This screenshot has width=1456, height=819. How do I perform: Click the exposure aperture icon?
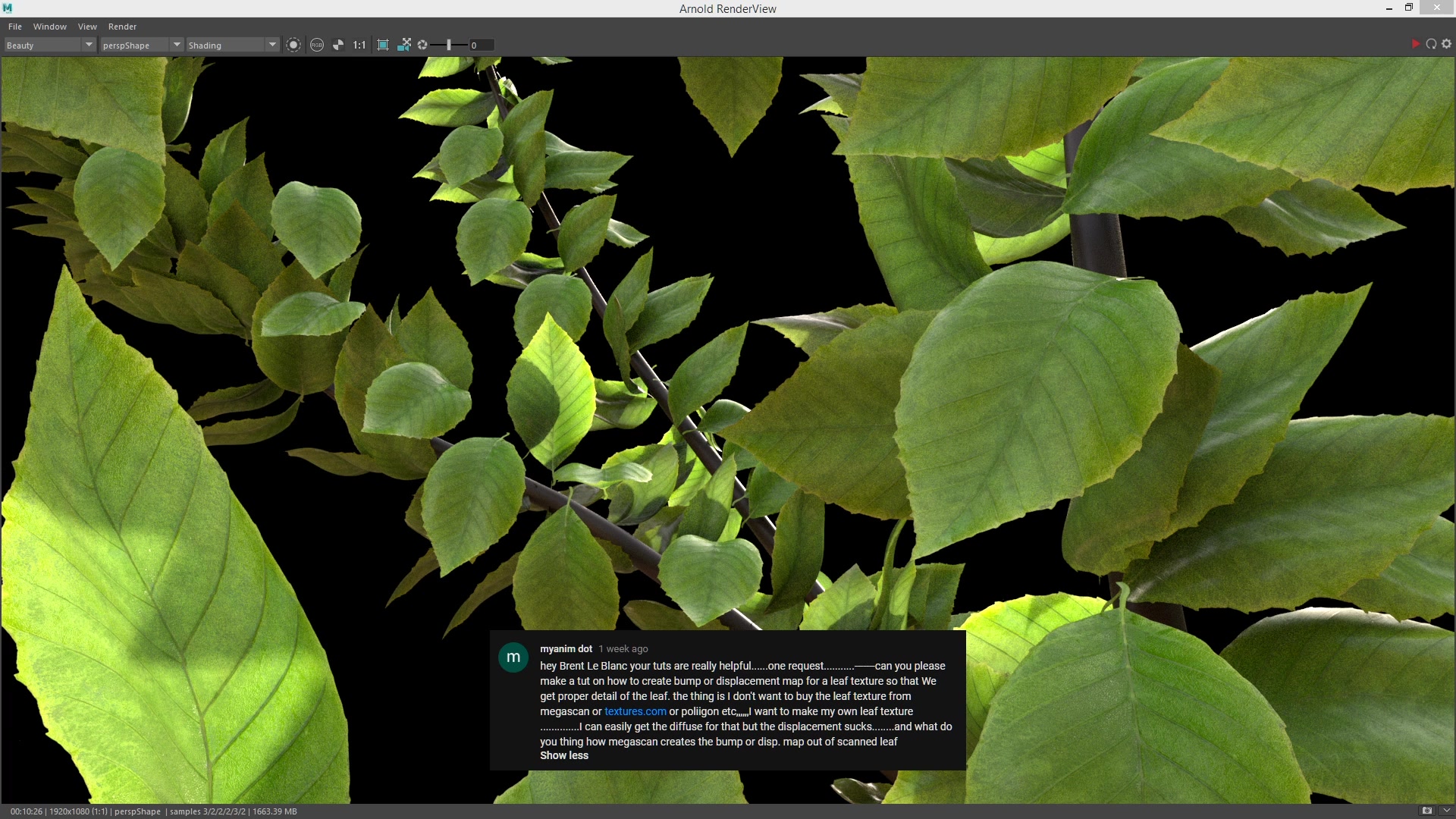(422, 45)
